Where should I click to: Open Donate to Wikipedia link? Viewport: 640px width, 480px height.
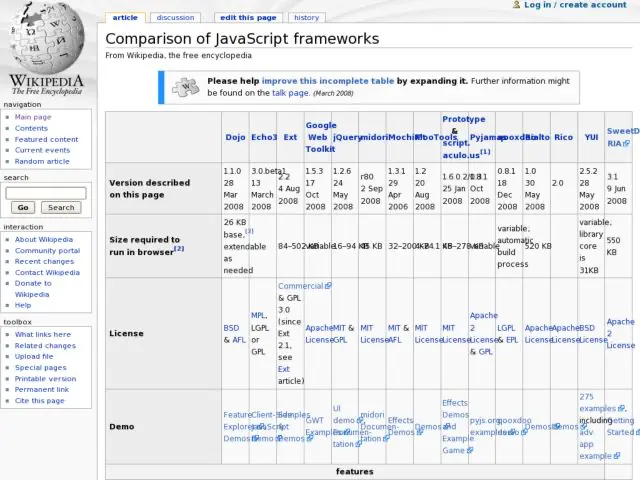pyautogui.click(x=33, y=289)
